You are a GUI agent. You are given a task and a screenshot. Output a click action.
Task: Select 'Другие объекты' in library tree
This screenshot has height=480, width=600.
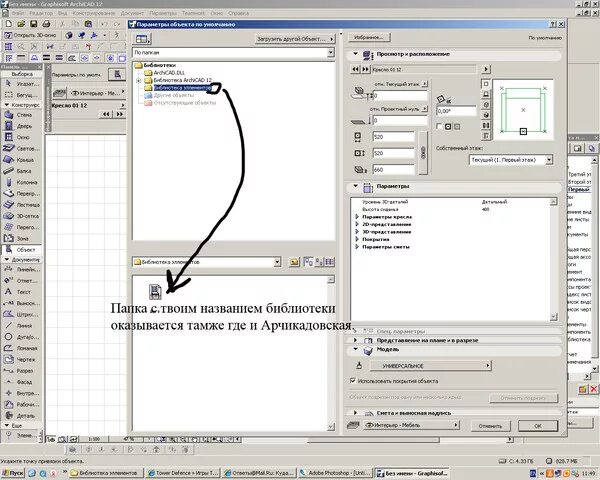174,95
